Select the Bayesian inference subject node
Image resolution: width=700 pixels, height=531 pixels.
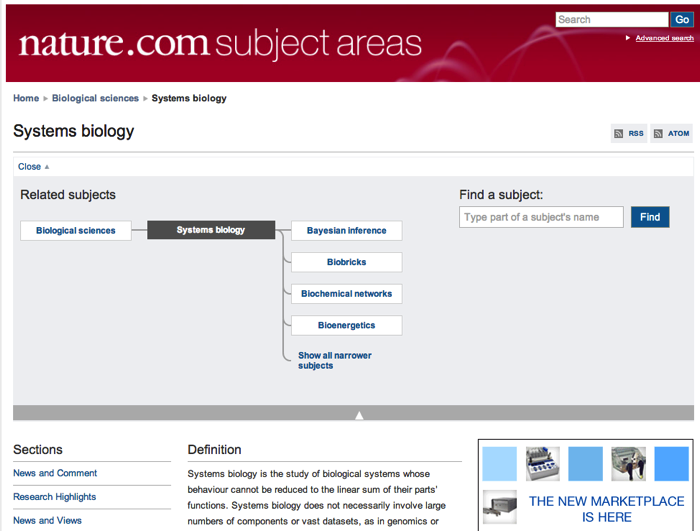click(x=346, y=230)
